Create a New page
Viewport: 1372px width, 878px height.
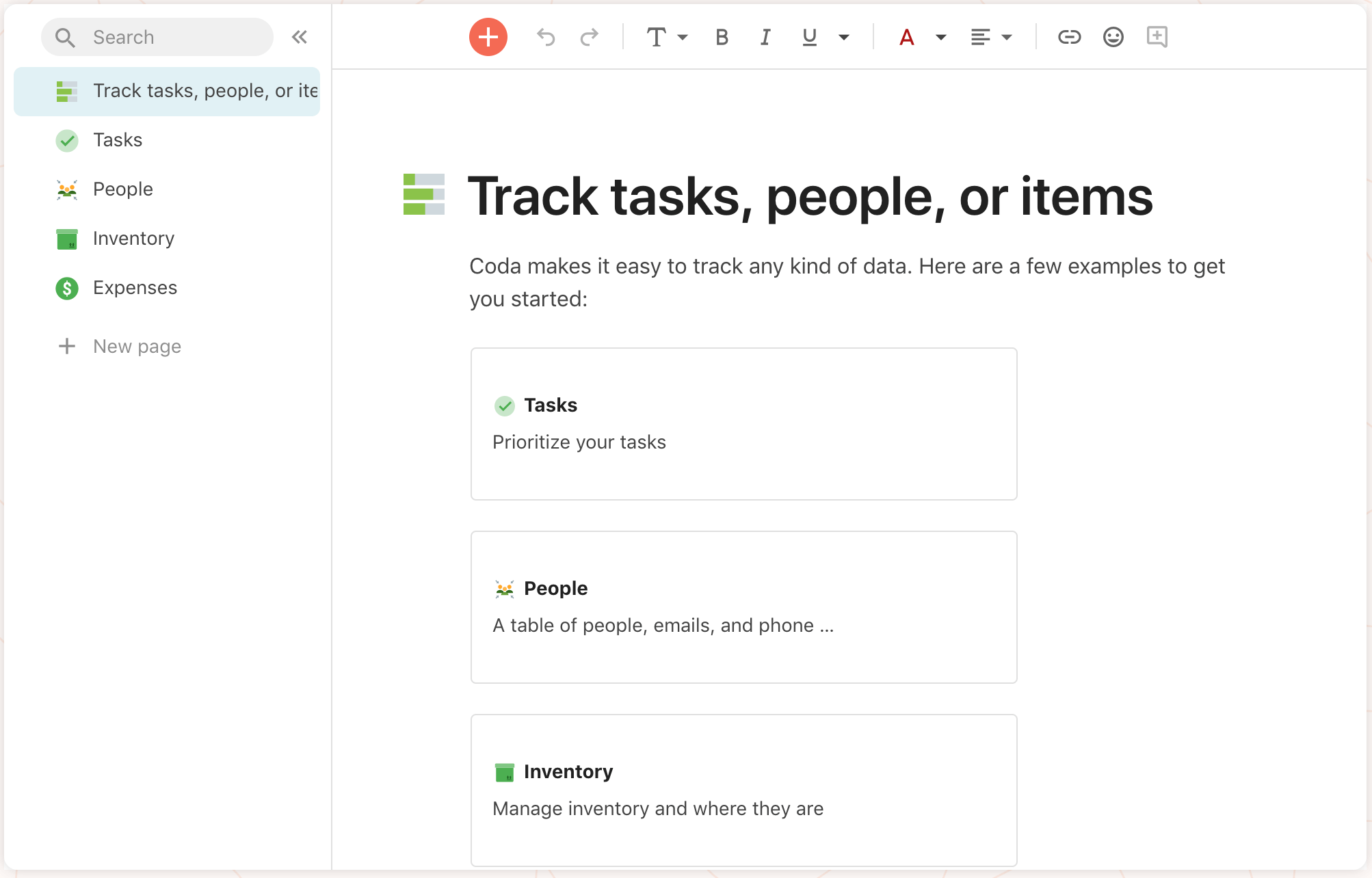coord(137,346)
